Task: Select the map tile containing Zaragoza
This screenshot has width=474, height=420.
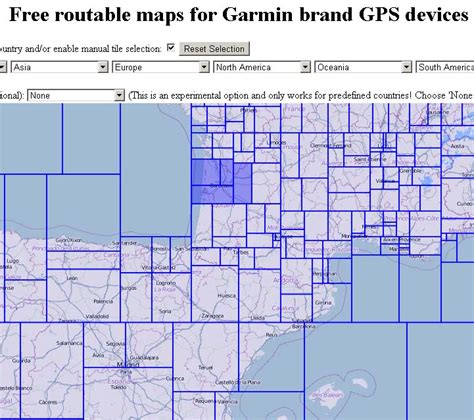Action: 215,294
